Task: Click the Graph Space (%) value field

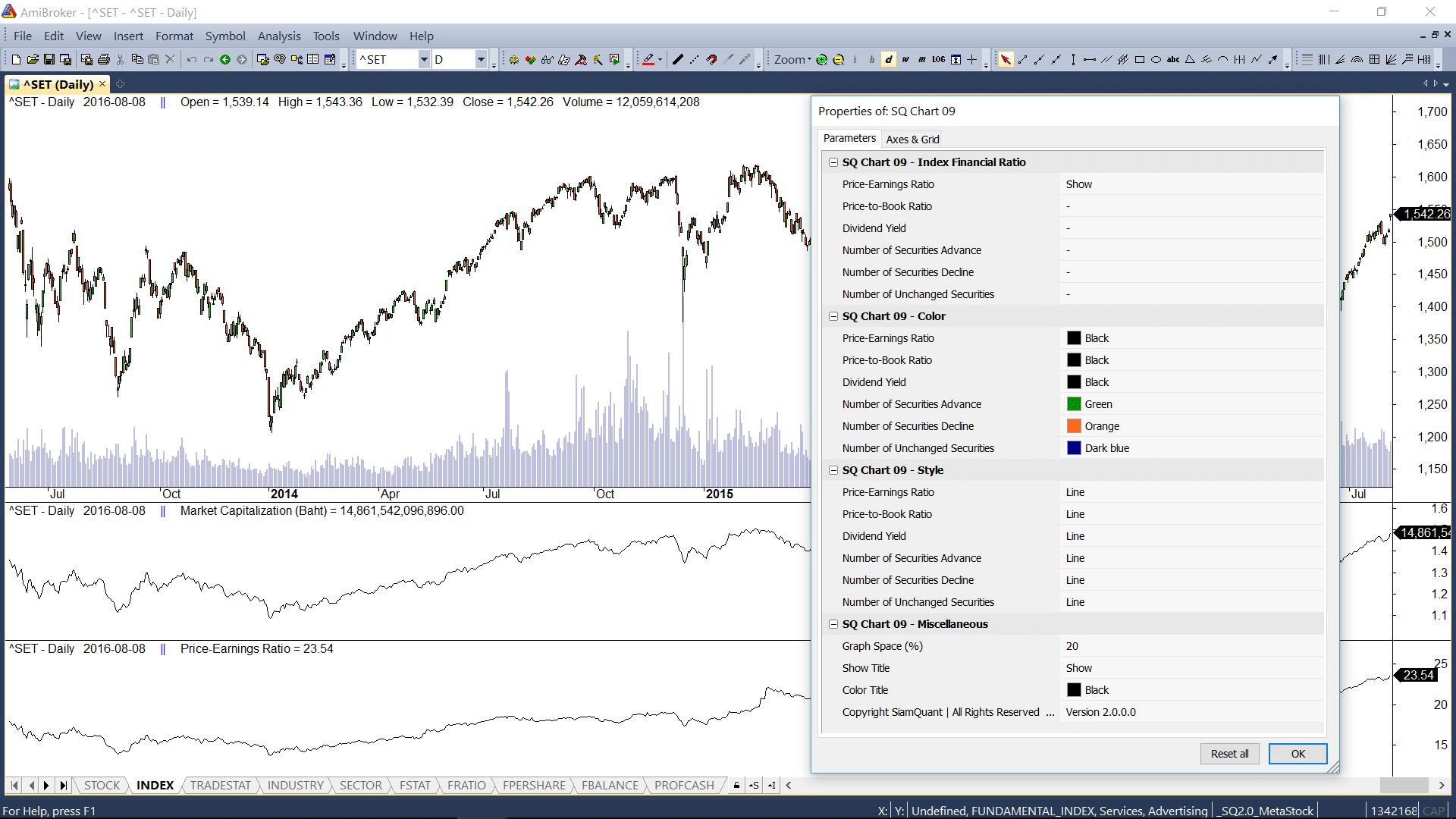Action: pyautogui.click(x=1191, y=646)
